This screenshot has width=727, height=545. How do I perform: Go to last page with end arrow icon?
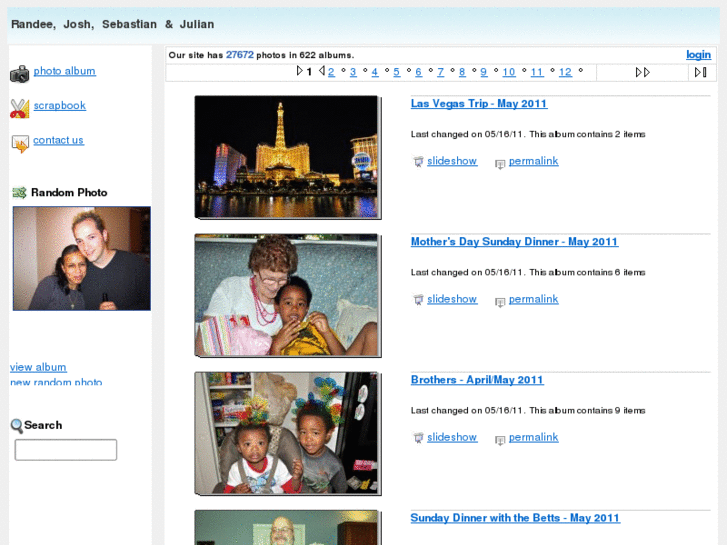point(701,72)
